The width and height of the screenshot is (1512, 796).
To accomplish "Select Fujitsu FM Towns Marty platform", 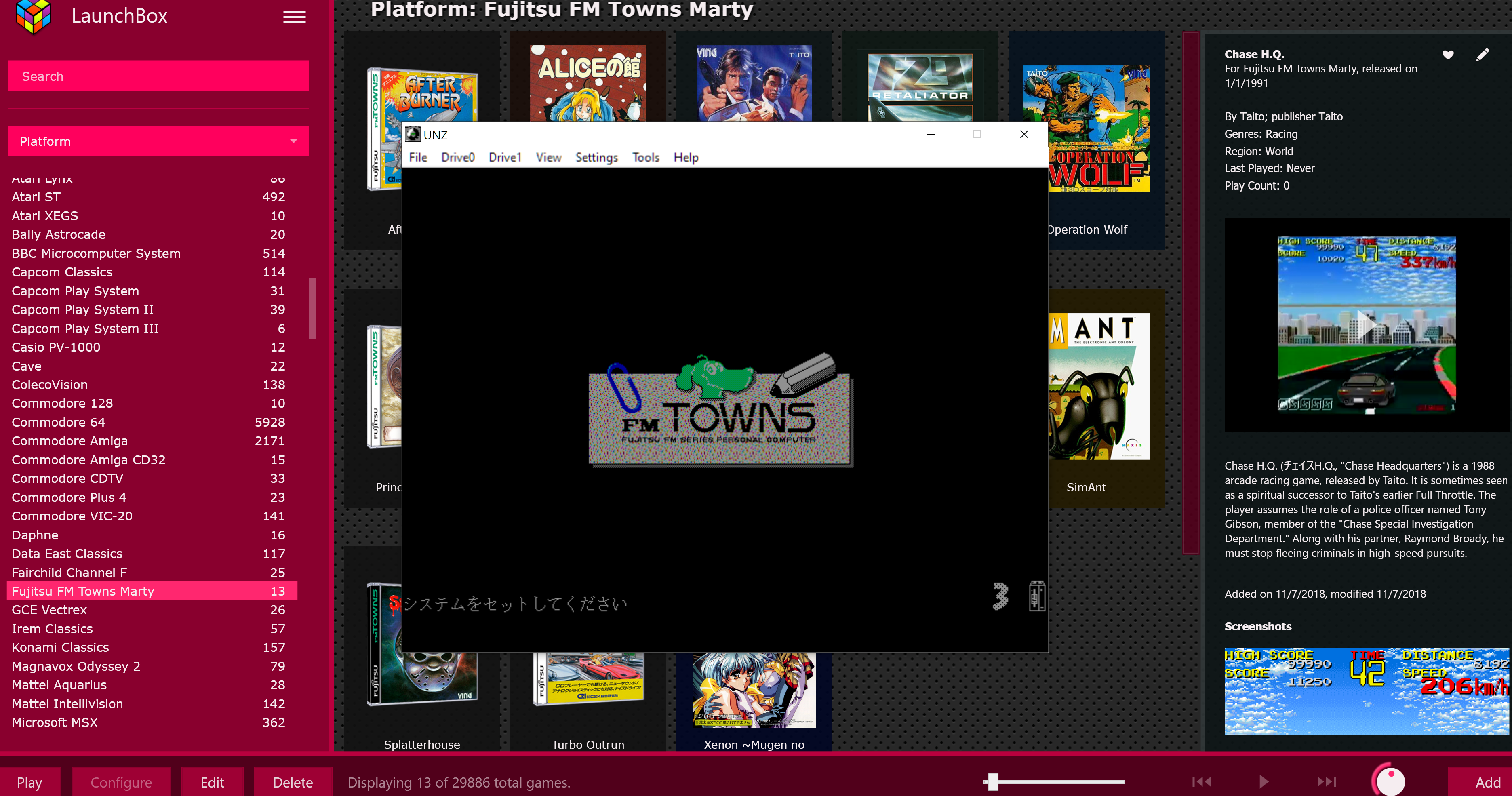I will click(x=152, y=591).
